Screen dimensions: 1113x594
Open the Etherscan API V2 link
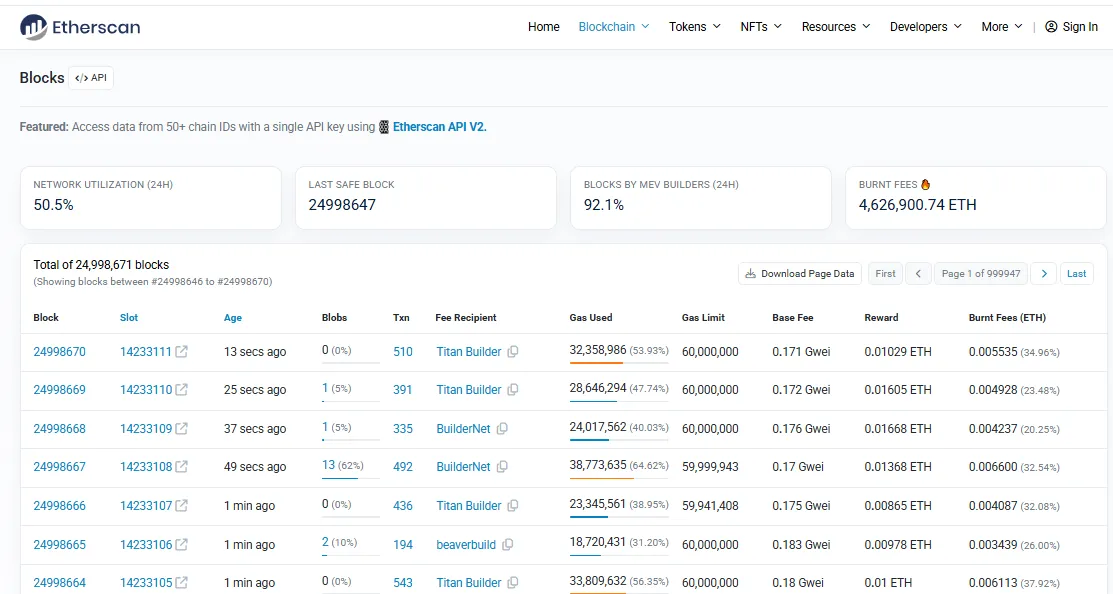click(439, 127)
